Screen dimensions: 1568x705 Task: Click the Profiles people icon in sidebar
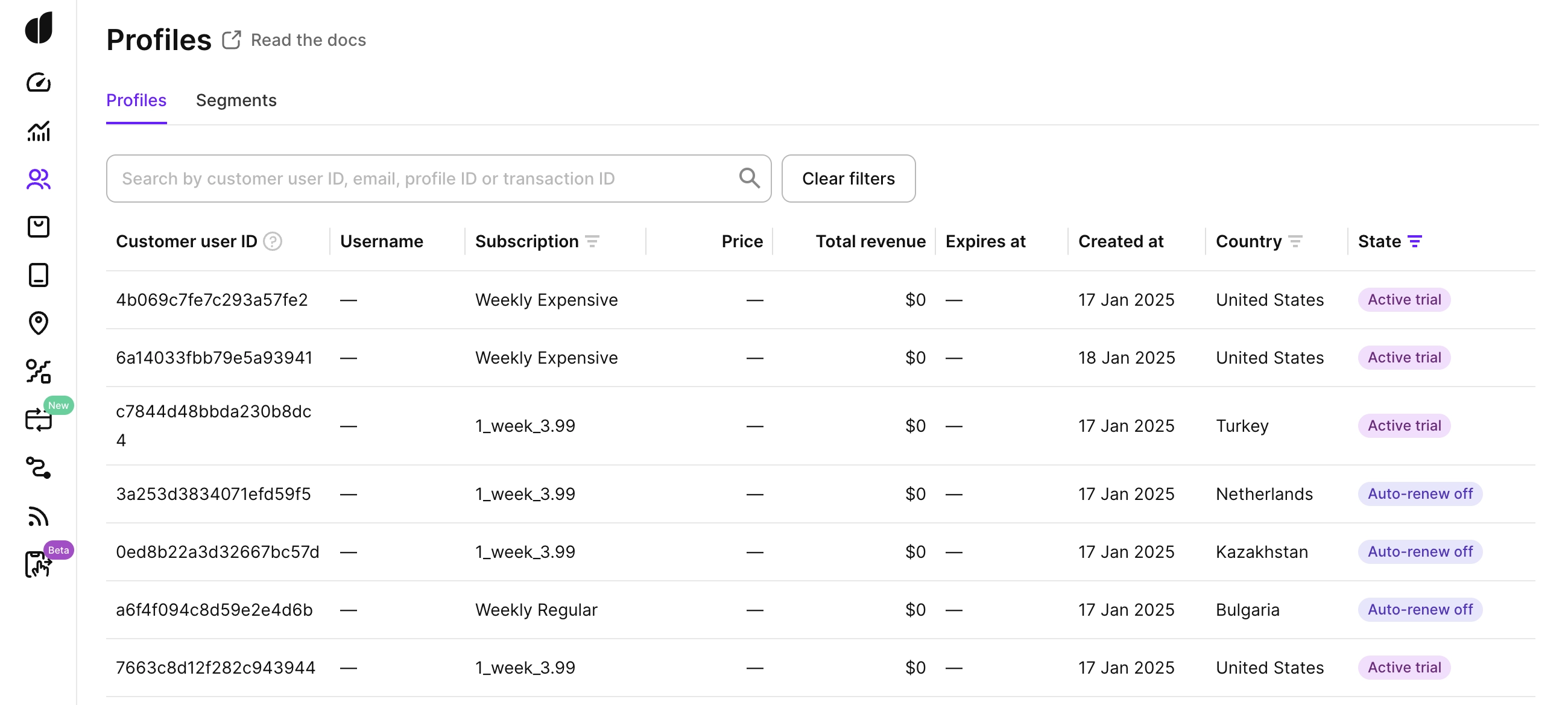[39, 179]
